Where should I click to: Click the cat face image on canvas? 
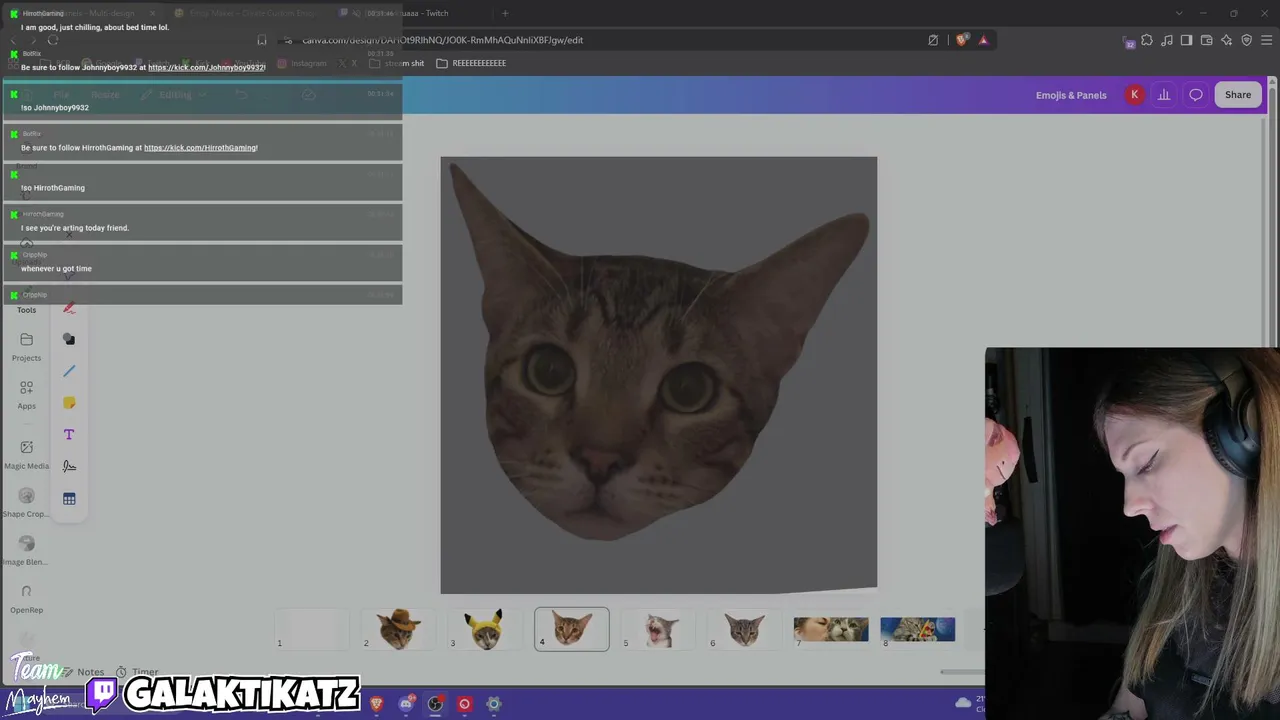click(659, 352)
